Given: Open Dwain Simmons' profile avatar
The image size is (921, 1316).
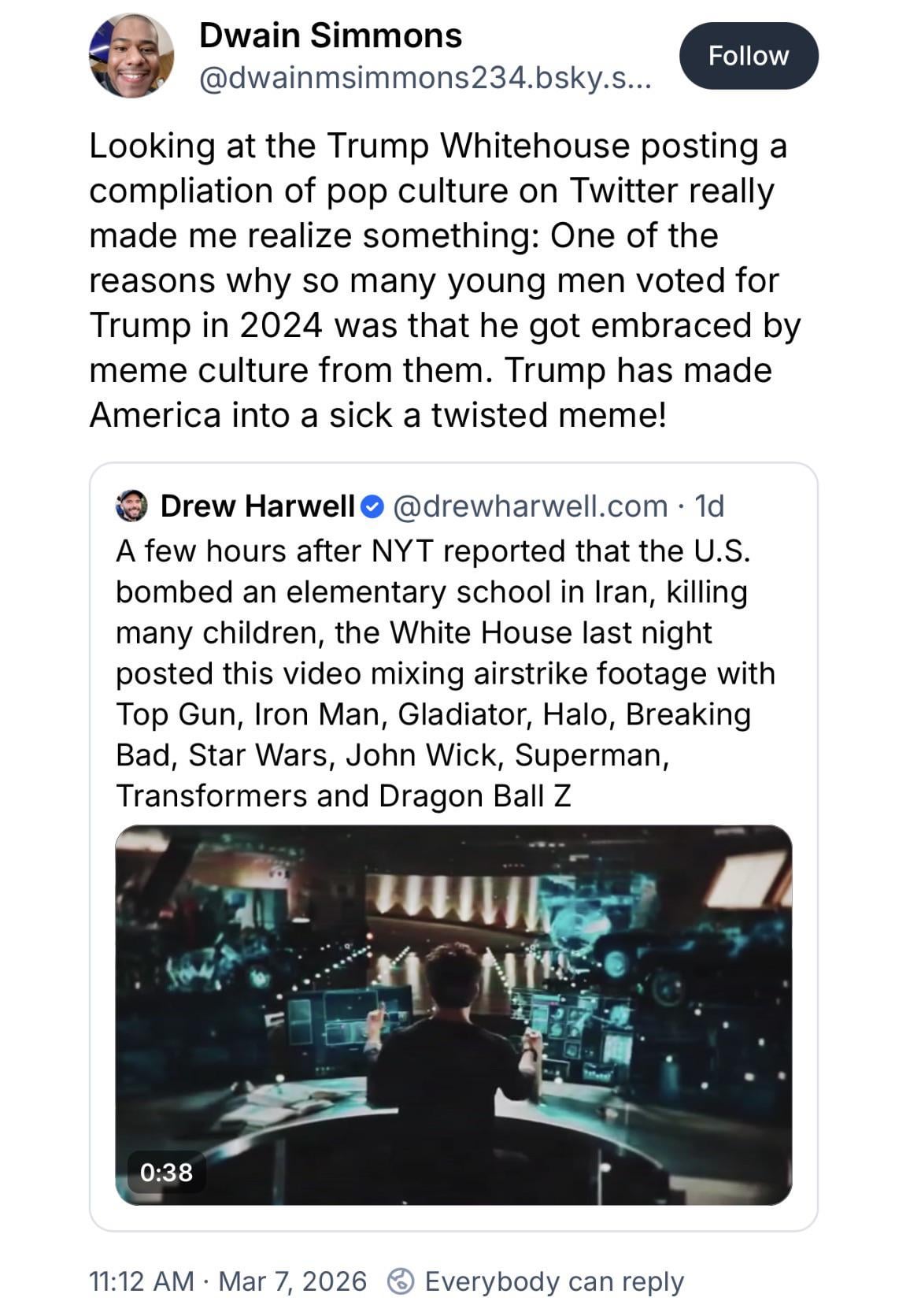Looking at the screenshot, I should tap(131, 56).
